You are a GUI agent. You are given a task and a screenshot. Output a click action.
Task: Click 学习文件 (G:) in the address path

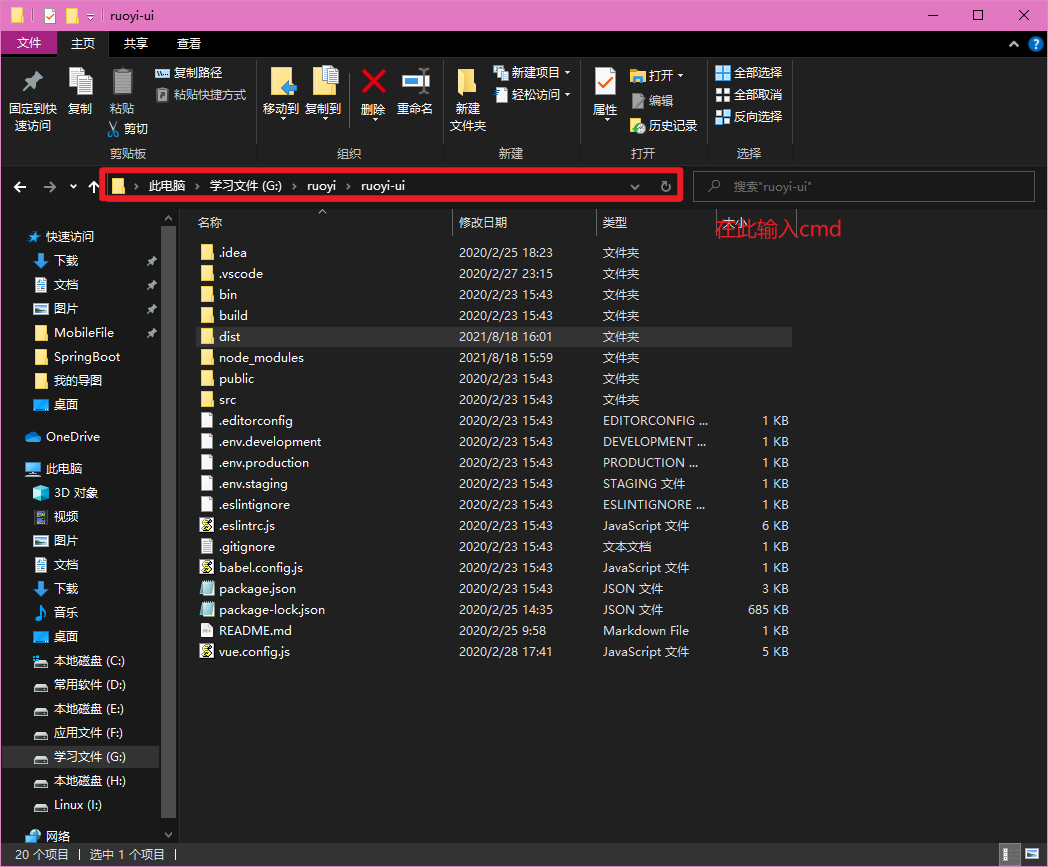pyautogui.click(x=246, y=187)
